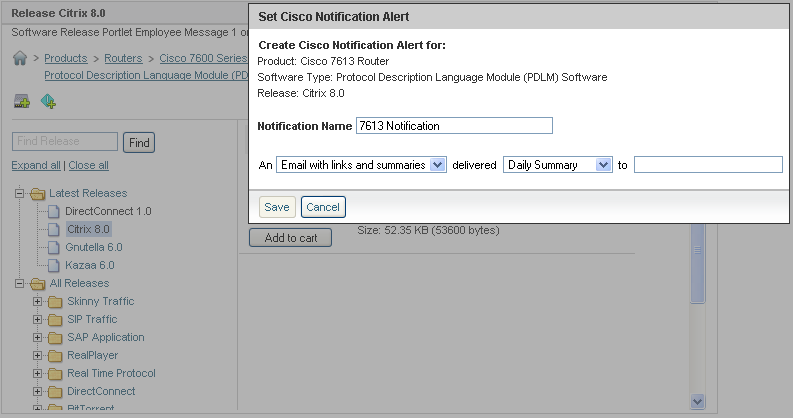Select DirectConnect 1.0 release
The image size is (793, 420).
[x=108, y=211]
